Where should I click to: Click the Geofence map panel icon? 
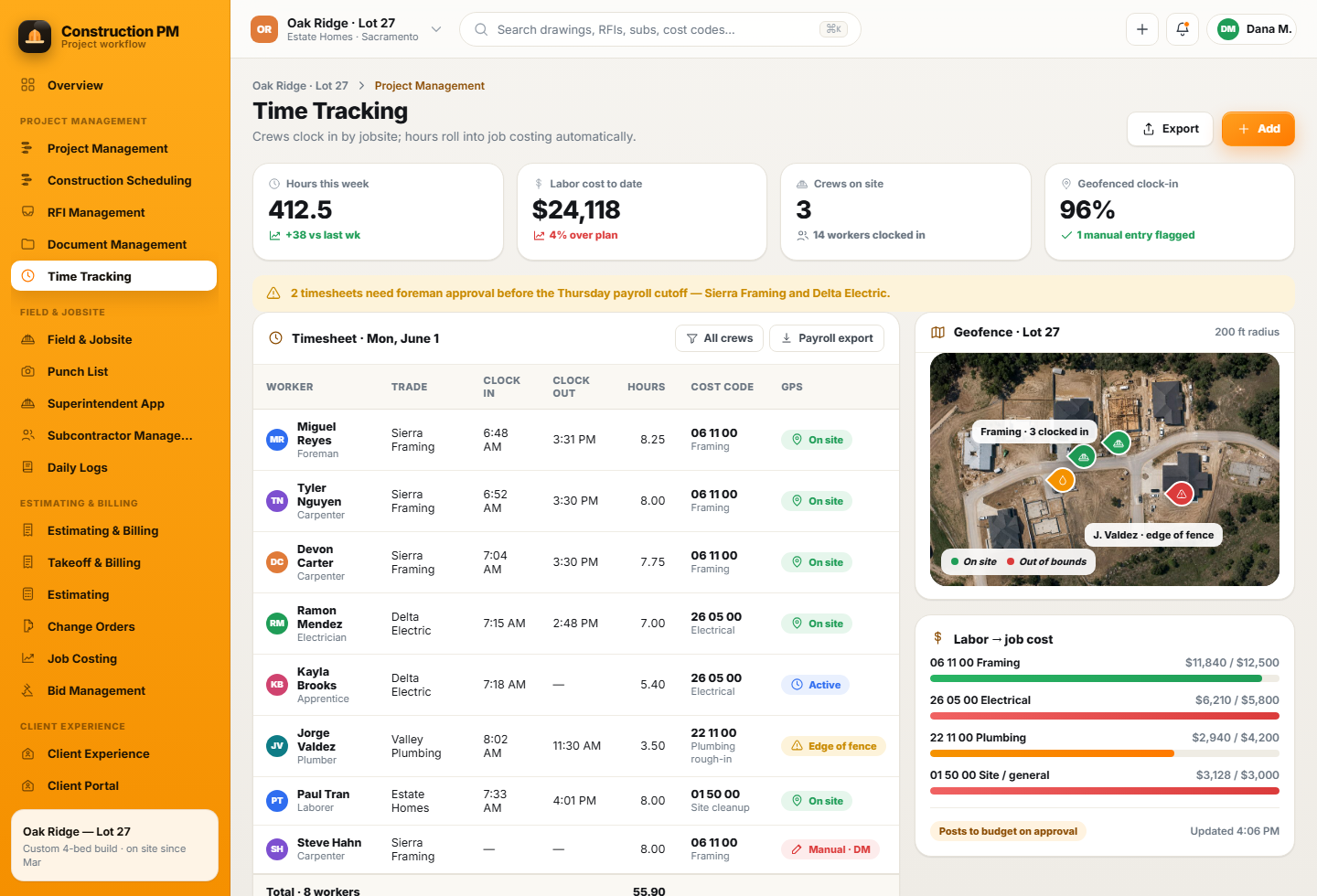[x=937, y=332]
